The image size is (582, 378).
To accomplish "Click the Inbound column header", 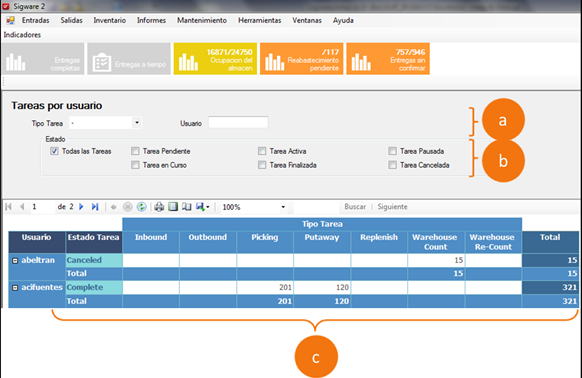I will pos(151,242).
